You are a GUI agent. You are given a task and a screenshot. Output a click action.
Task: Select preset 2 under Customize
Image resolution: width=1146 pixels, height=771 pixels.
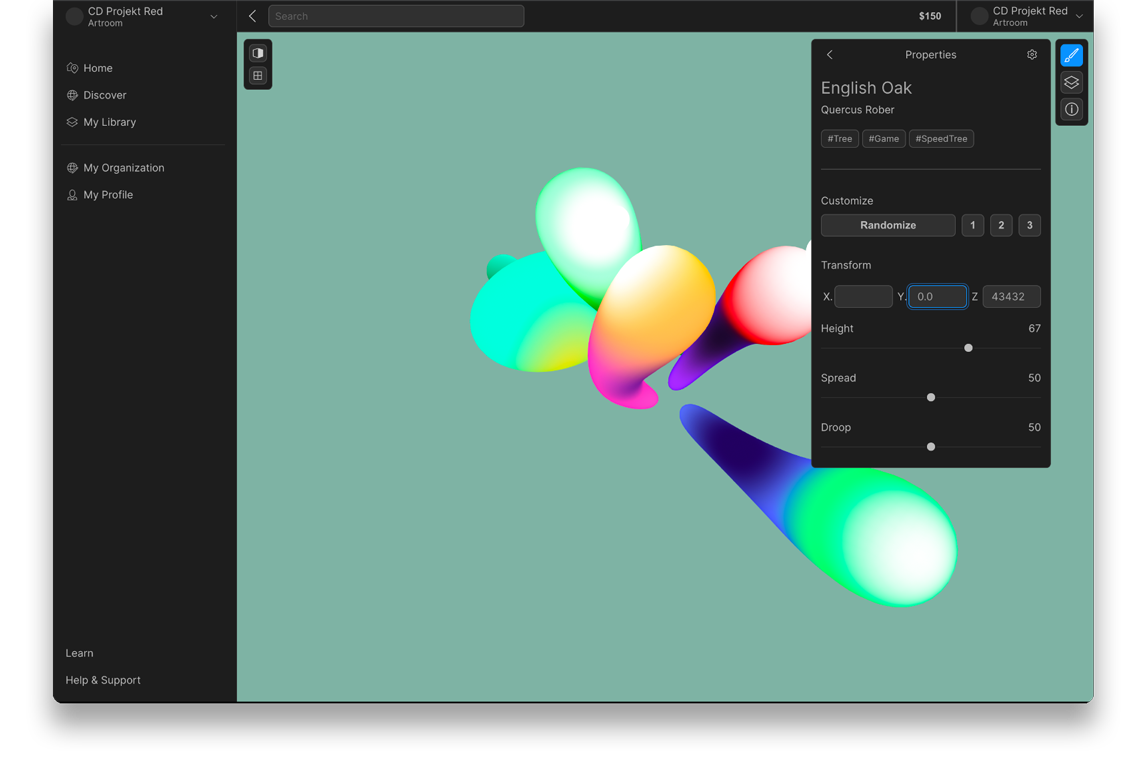pos(1001,225)
